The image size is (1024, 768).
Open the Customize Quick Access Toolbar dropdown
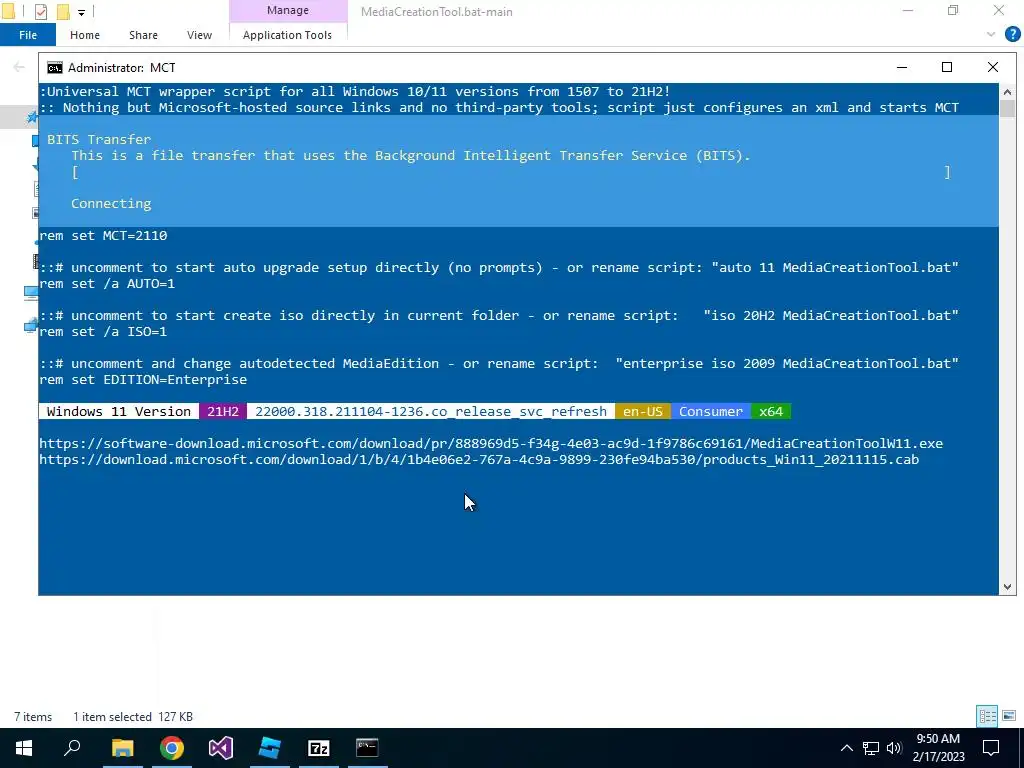[81, 12]
